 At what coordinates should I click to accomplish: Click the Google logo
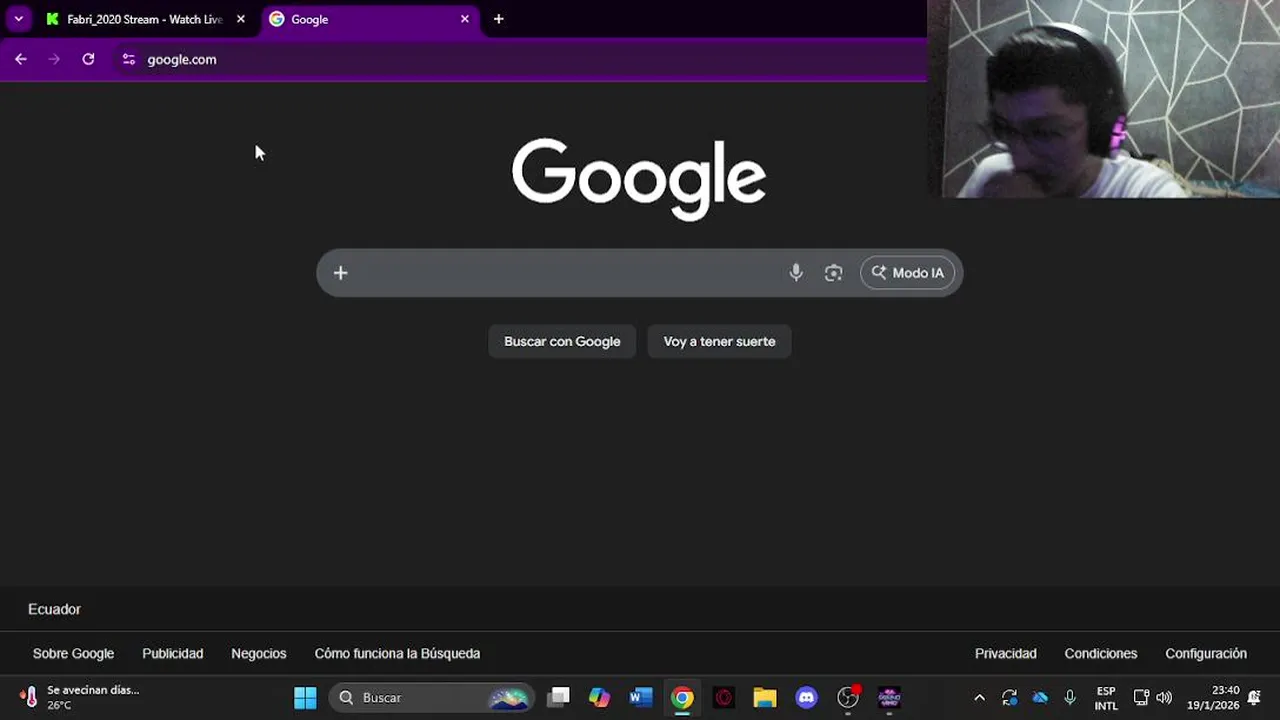tap(639, 179)
